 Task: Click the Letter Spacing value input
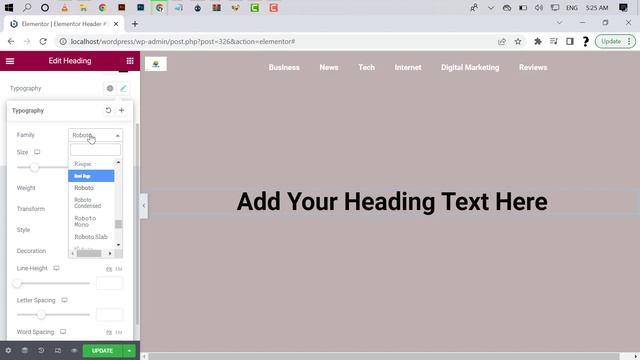(x=109, y=315)
